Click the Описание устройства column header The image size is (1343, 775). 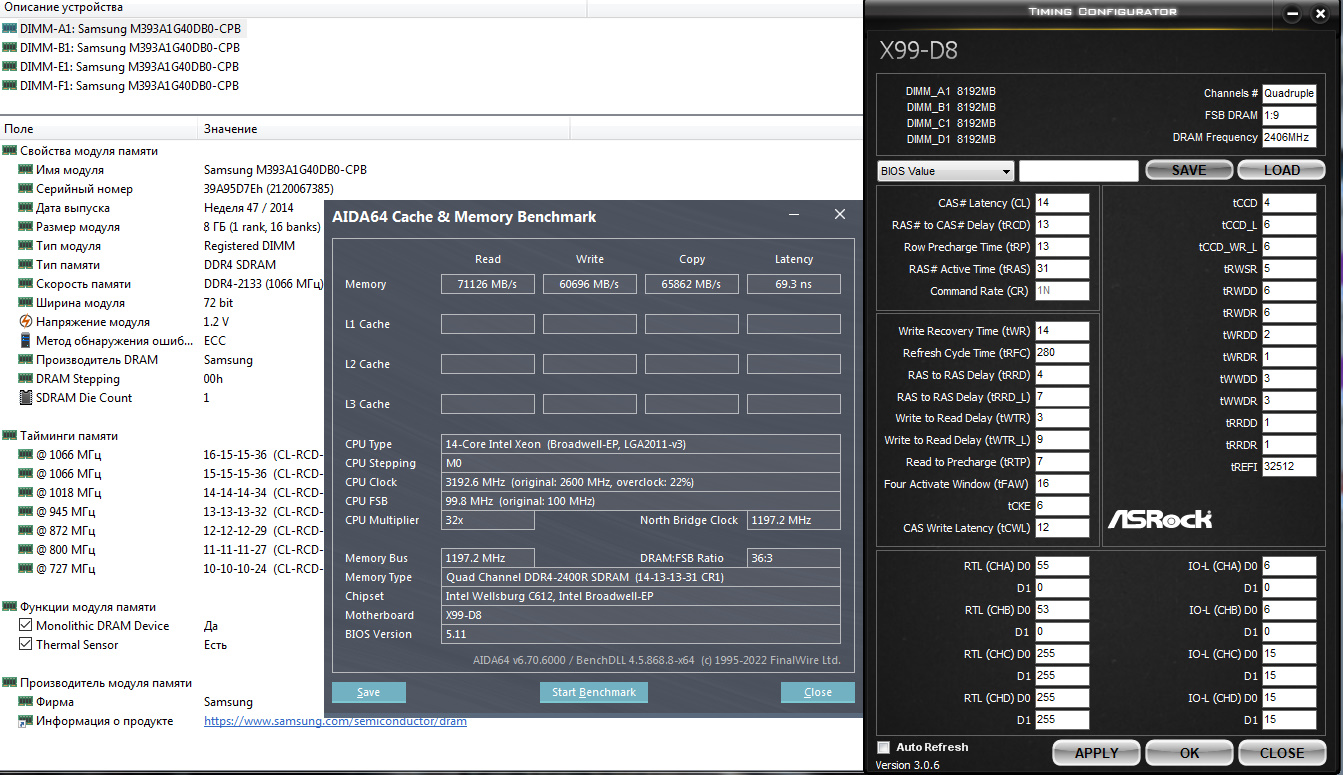[293, 8]
